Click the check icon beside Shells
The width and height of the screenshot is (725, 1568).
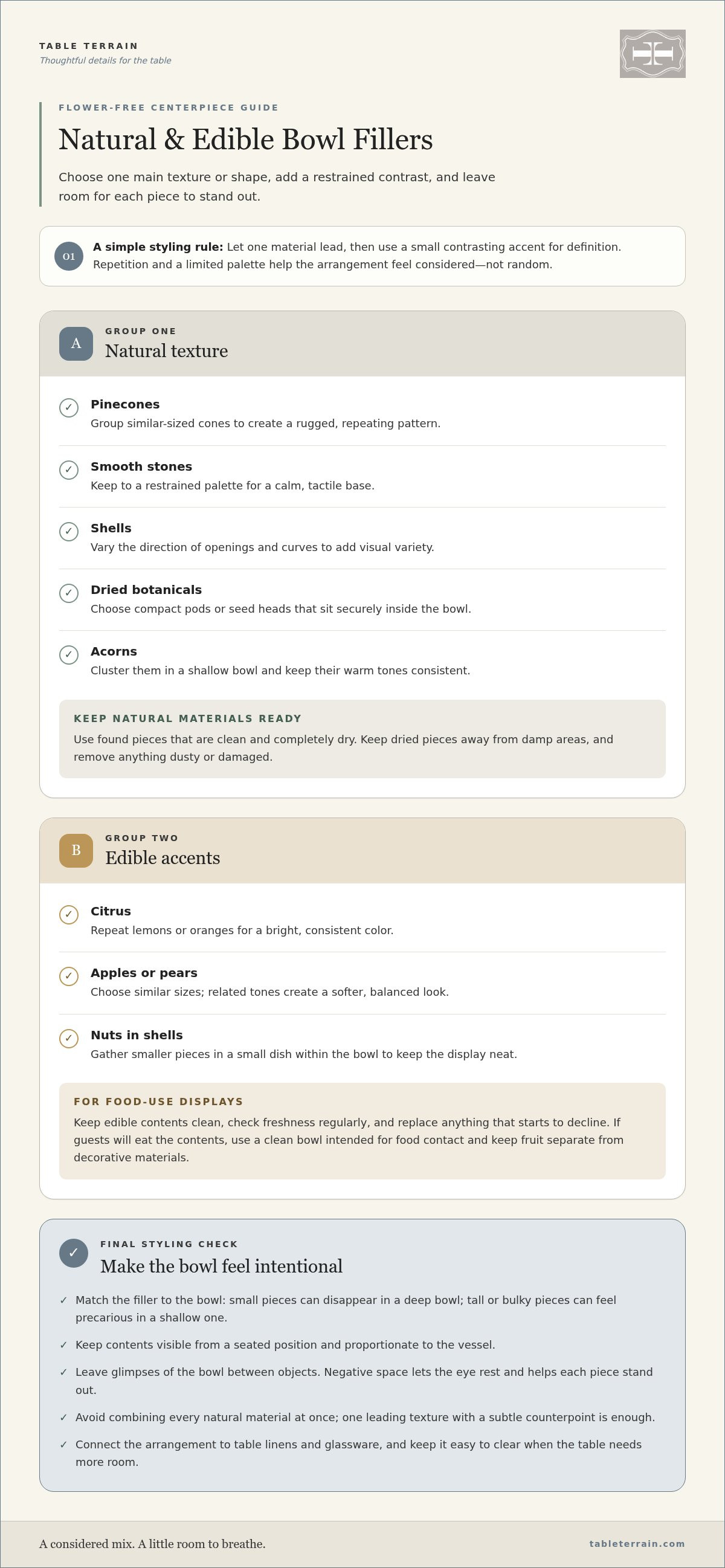pyautogui.click(x=69, y=531)
